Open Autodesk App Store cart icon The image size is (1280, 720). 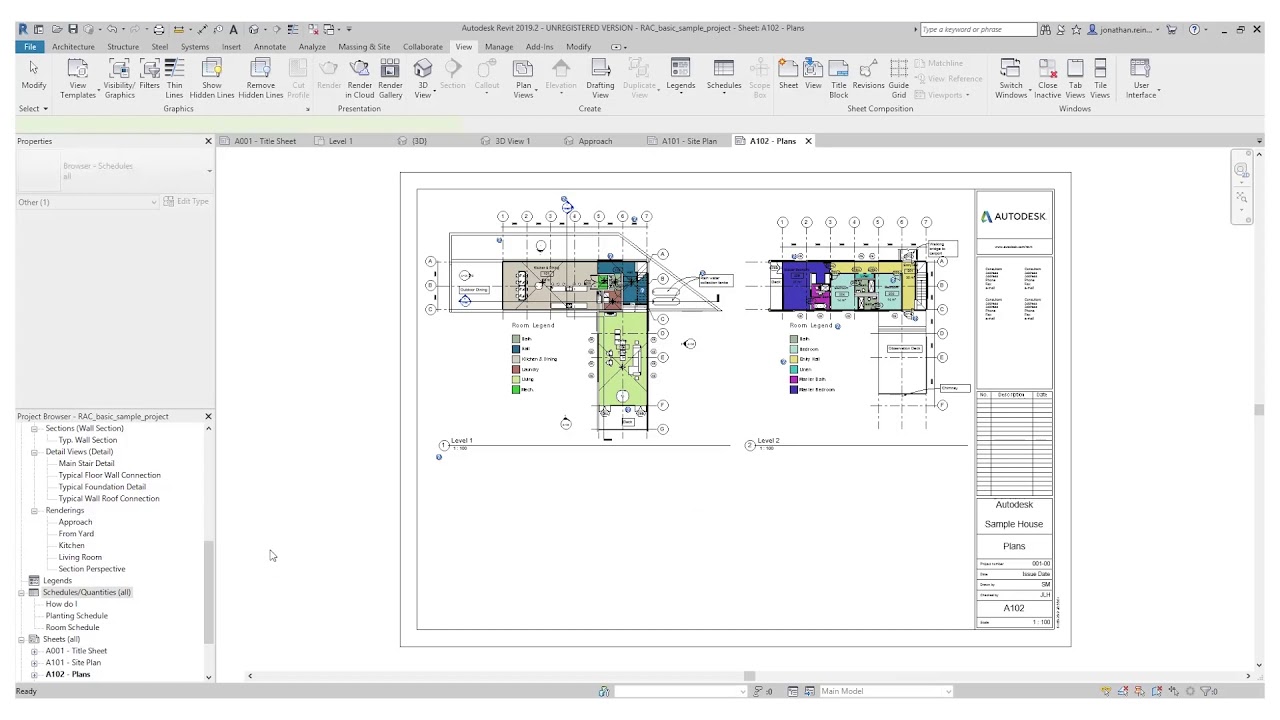click(1172, 29)
